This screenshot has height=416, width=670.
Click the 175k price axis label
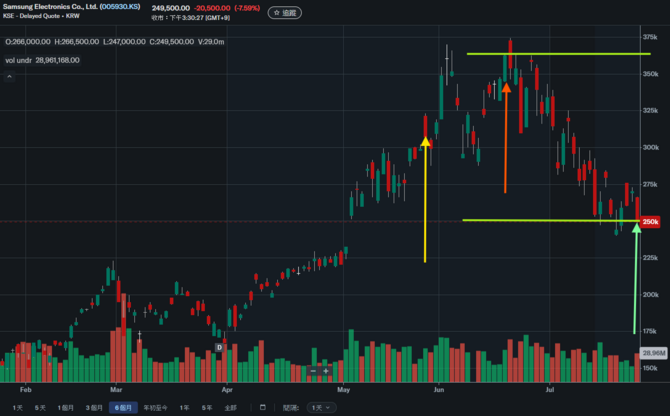pos(650,331)
